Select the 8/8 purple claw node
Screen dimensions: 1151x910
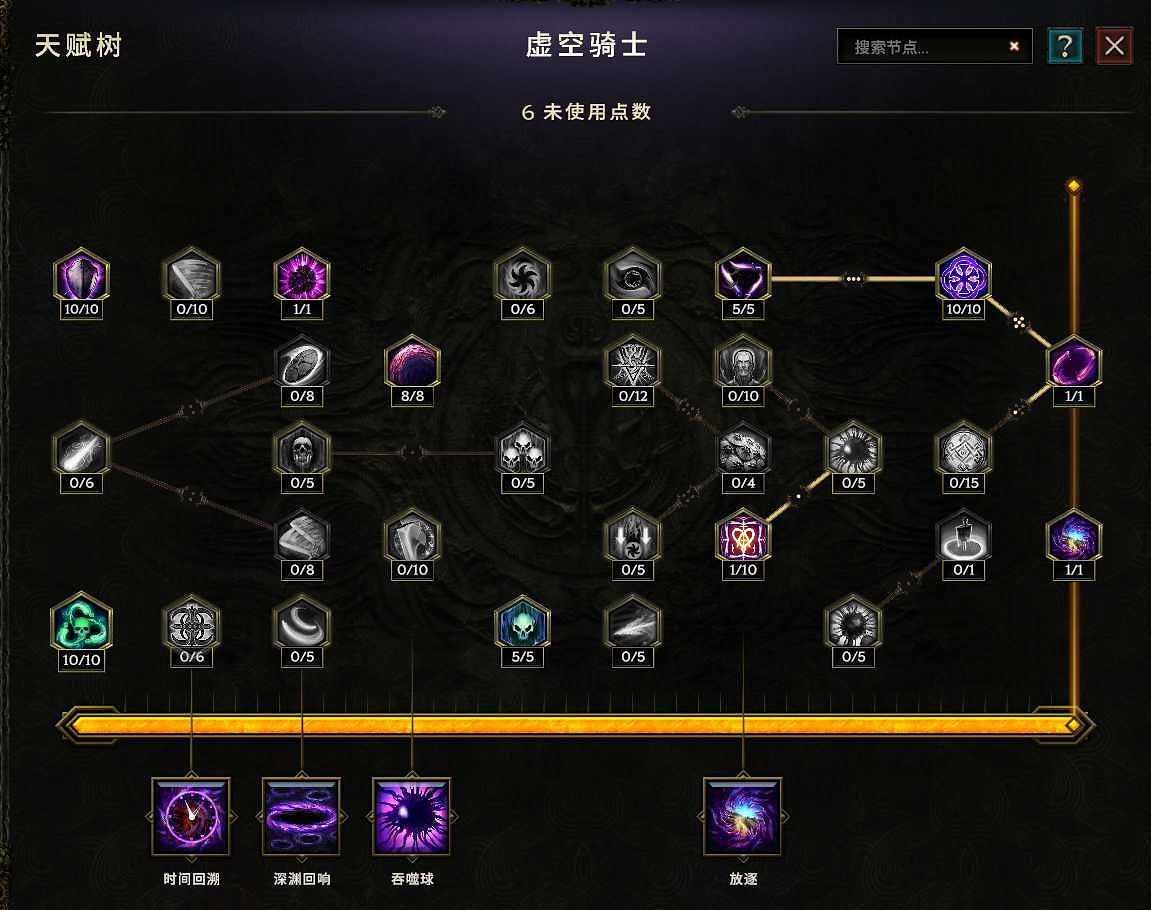(x=412, y=363)
